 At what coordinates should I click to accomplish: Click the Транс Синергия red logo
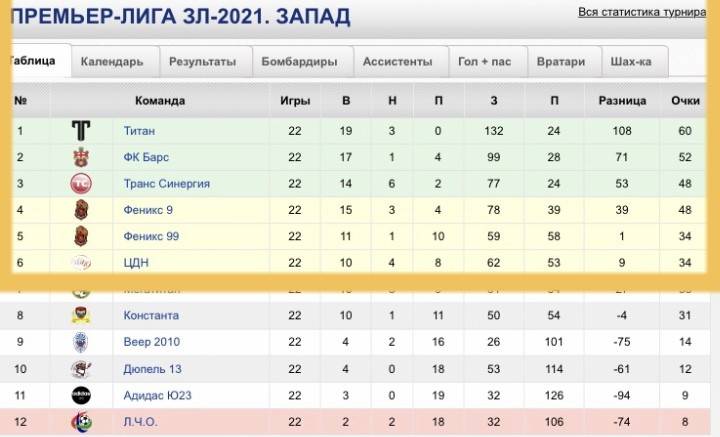click(81, 183)
